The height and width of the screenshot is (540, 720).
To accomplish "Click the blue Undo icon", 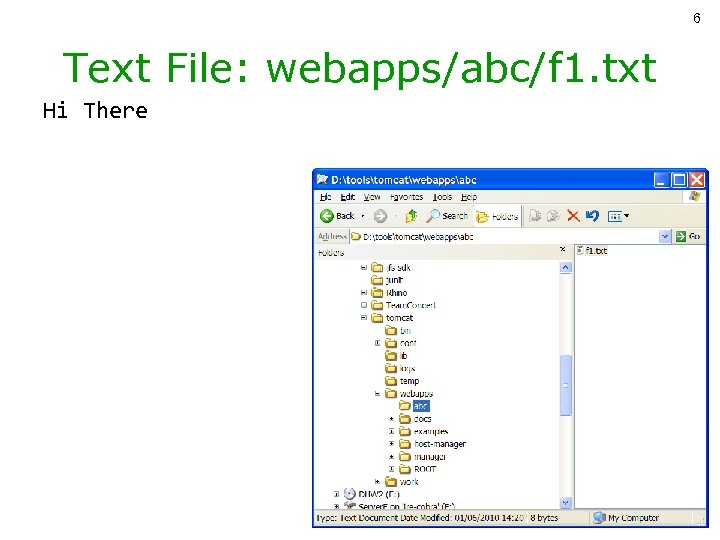I will click(592, 215).
